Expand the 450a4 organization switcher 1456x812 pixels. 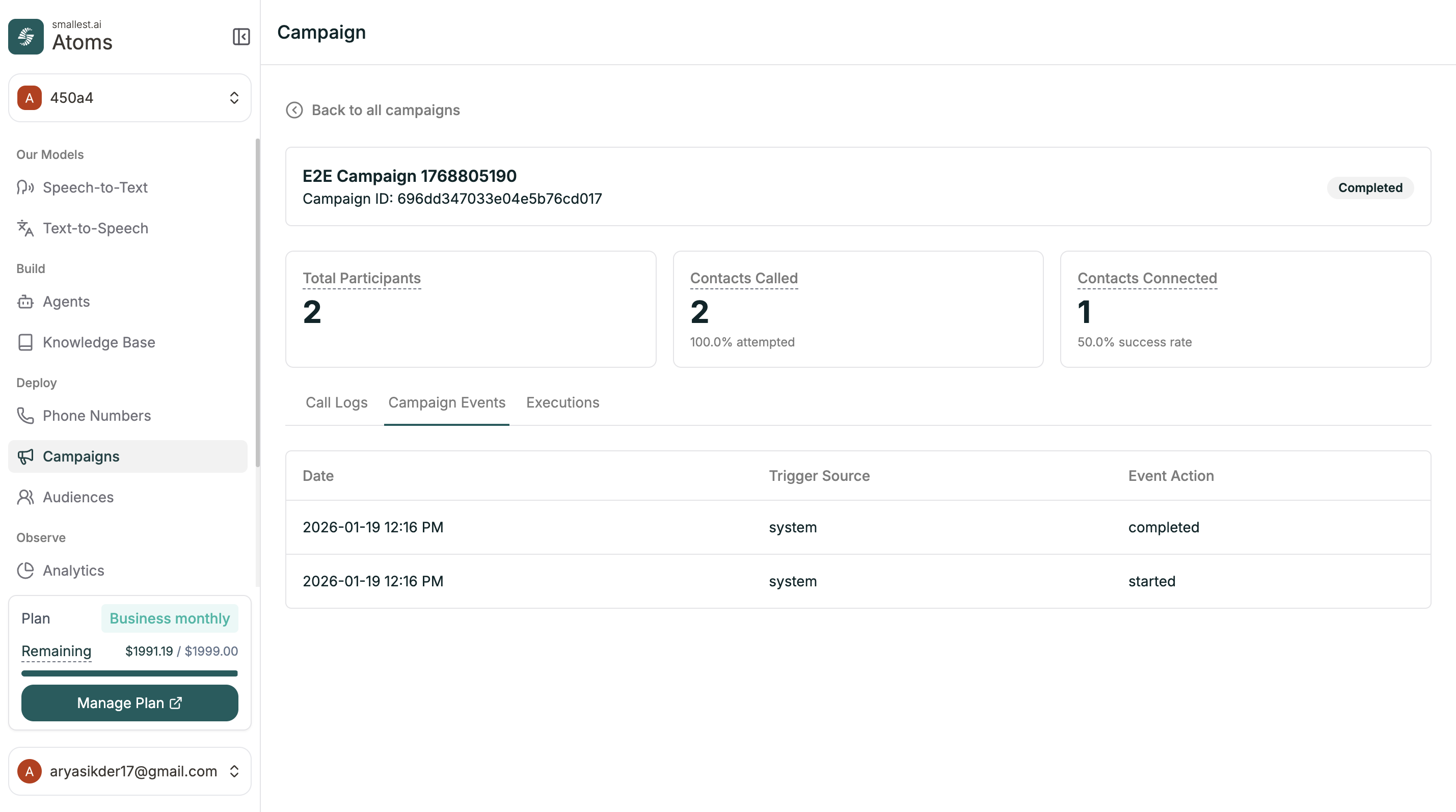click(129, 98)
